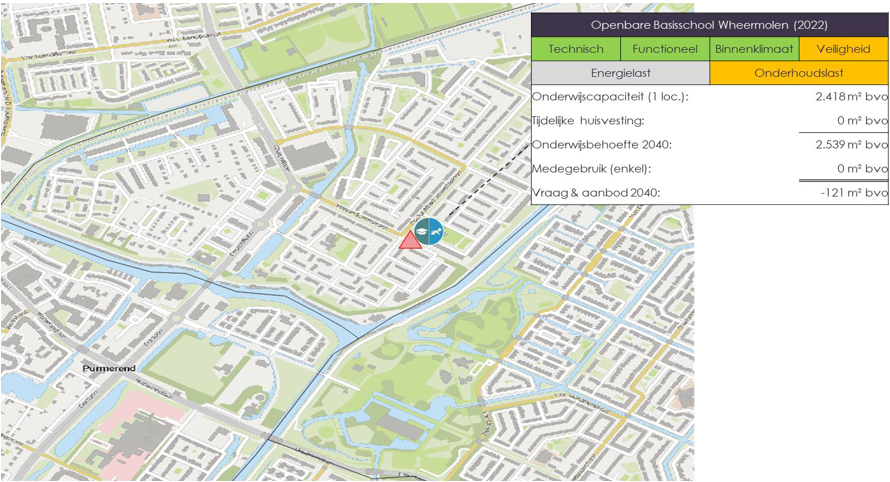Switch to the Functioneel tile
The image size is (890, 482).
click(665, 49)
